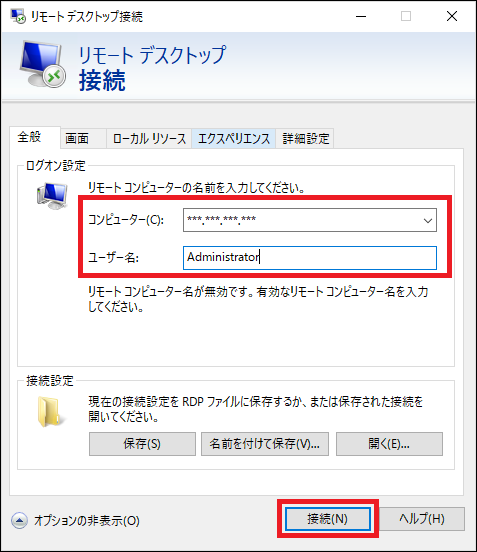Click the 接続(N) button

coord(328,519)
